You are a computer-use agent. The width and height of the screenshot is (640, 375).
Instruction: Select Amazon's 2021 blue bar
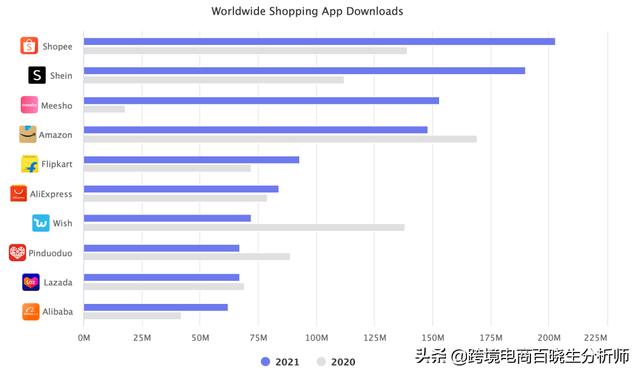[x=256, y=130]
